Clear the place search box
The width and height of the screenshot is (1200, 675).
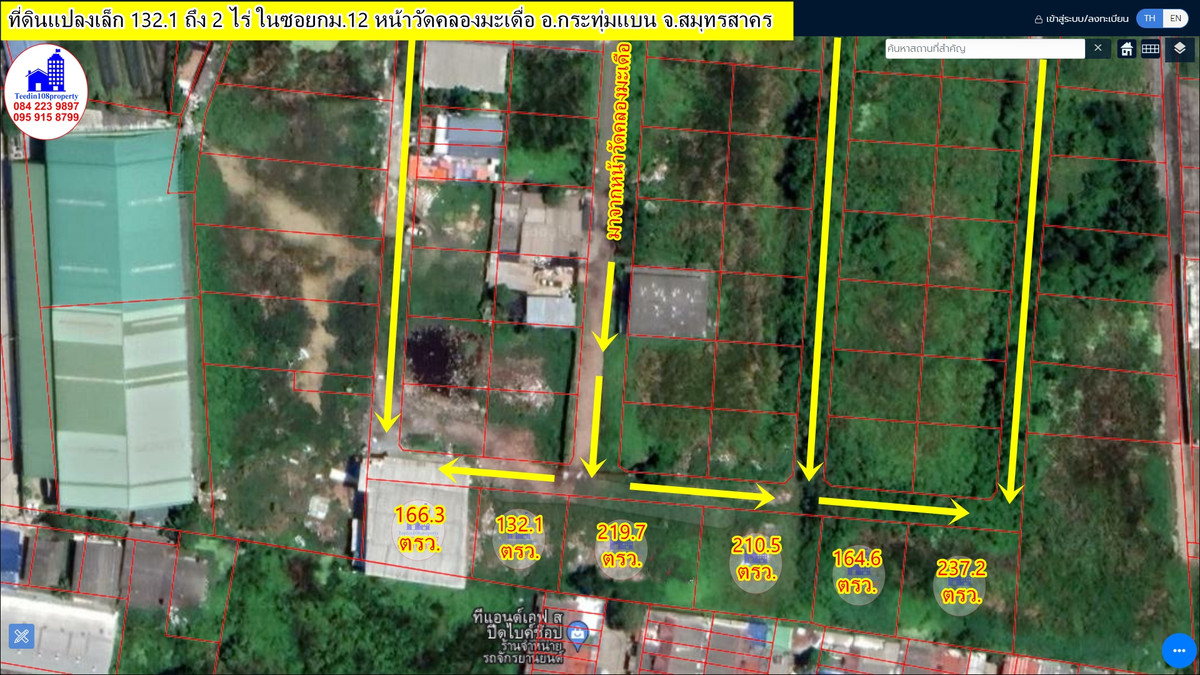pos(1097,48)
